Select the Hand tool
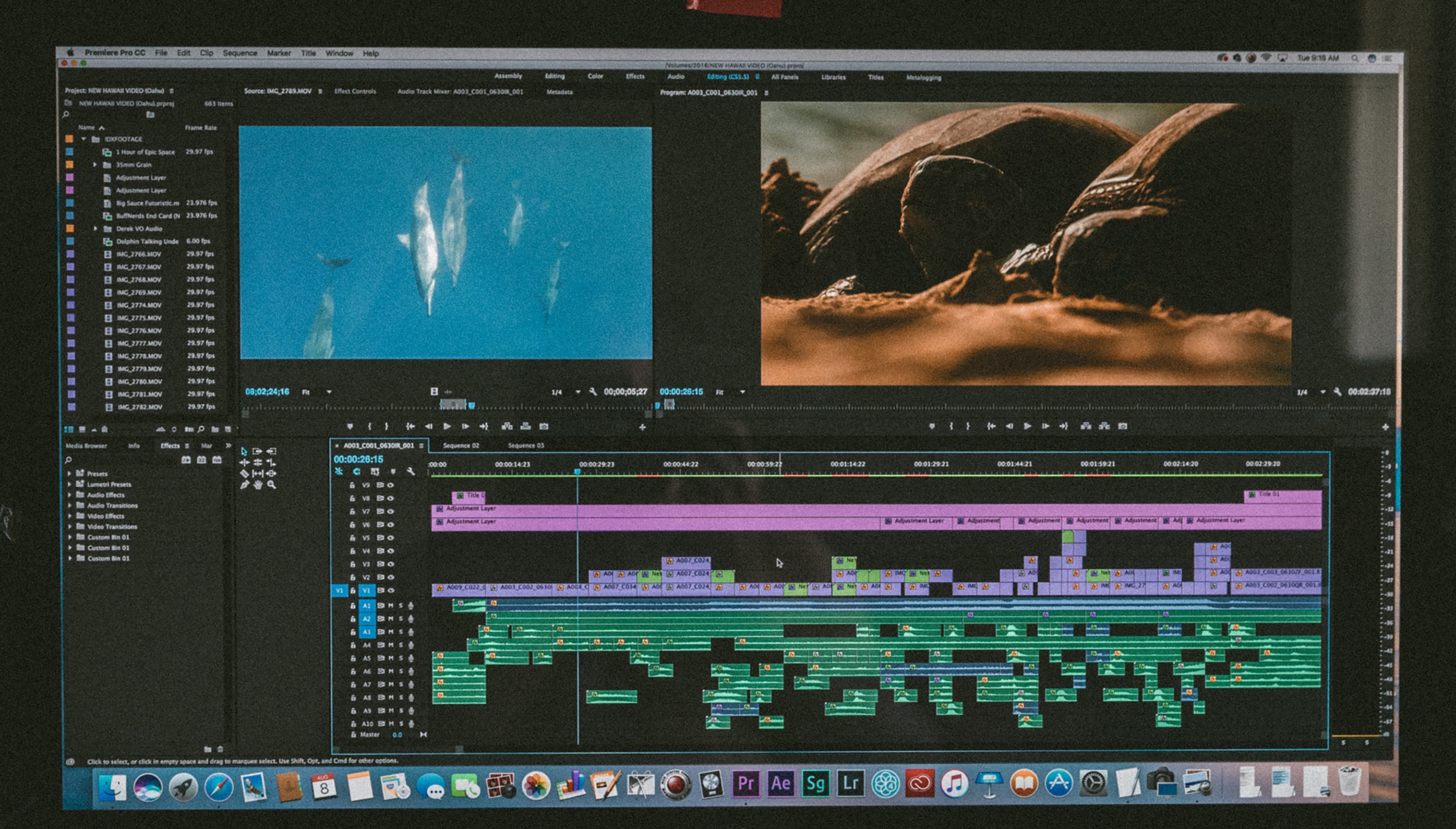This screenshot has height=829, width=1456. coord(258,485)
